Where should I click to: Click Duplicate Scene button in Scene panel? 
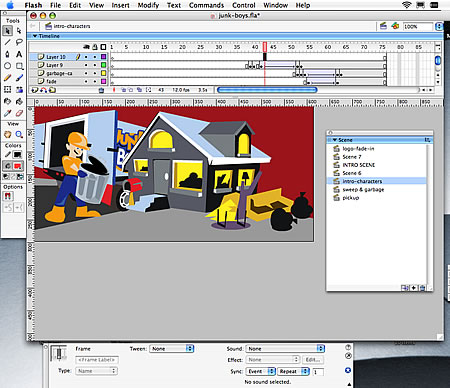(405, 288)
